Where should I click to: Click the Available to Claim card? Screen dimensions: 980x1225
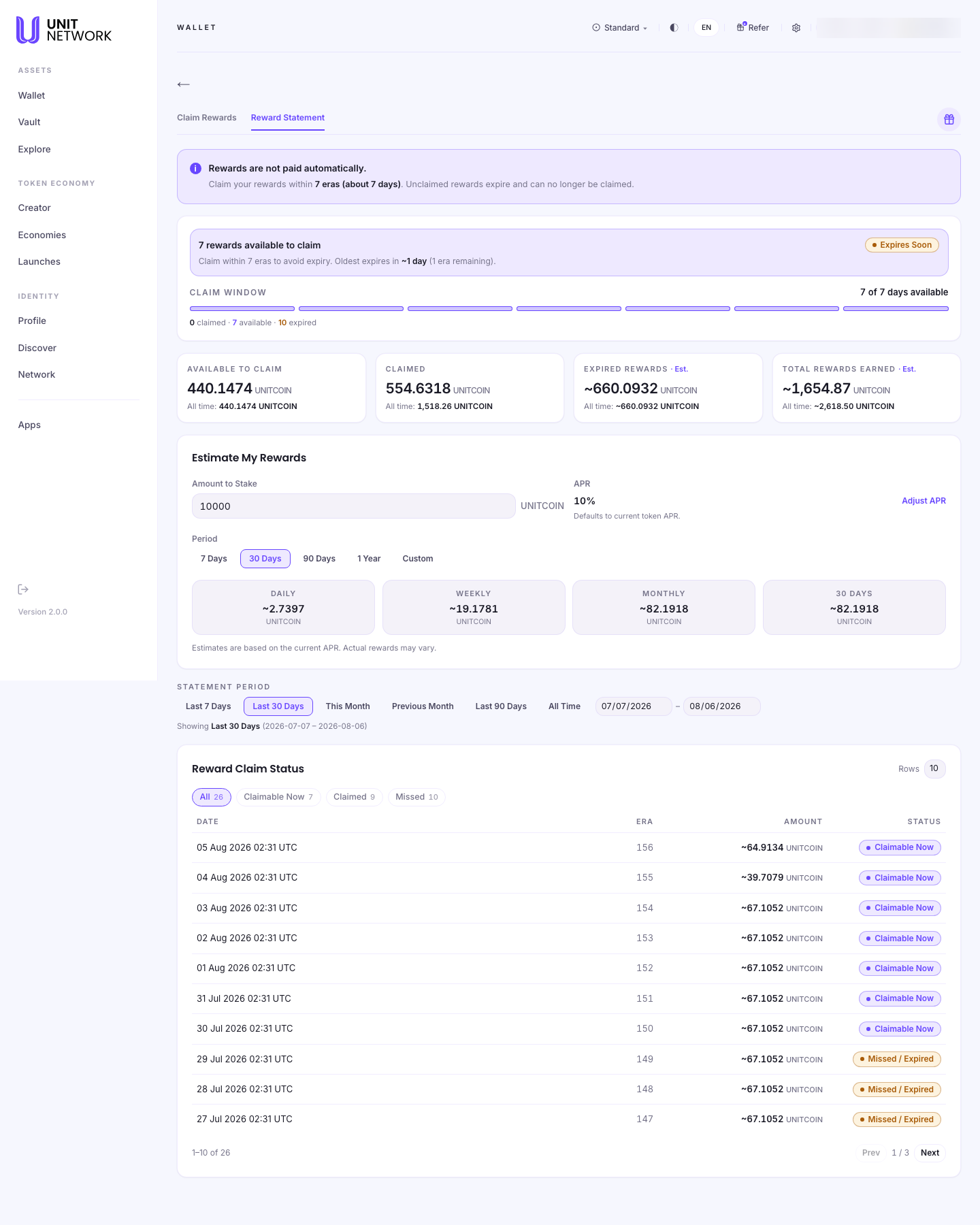(x=272, y=388)
